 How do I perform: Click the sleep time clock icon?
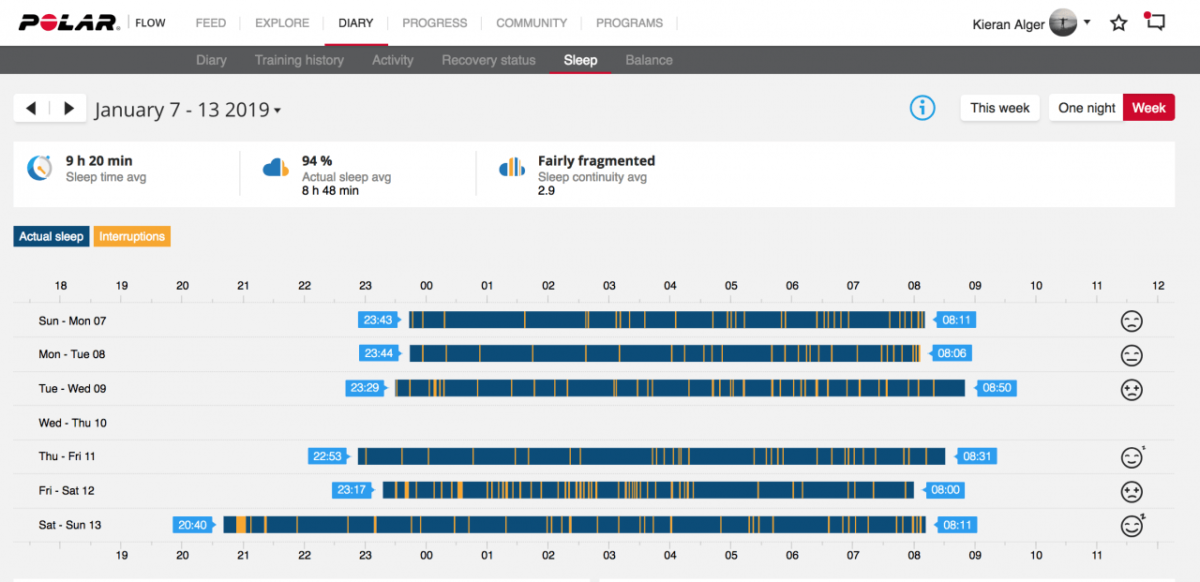(x=40, y=167)
